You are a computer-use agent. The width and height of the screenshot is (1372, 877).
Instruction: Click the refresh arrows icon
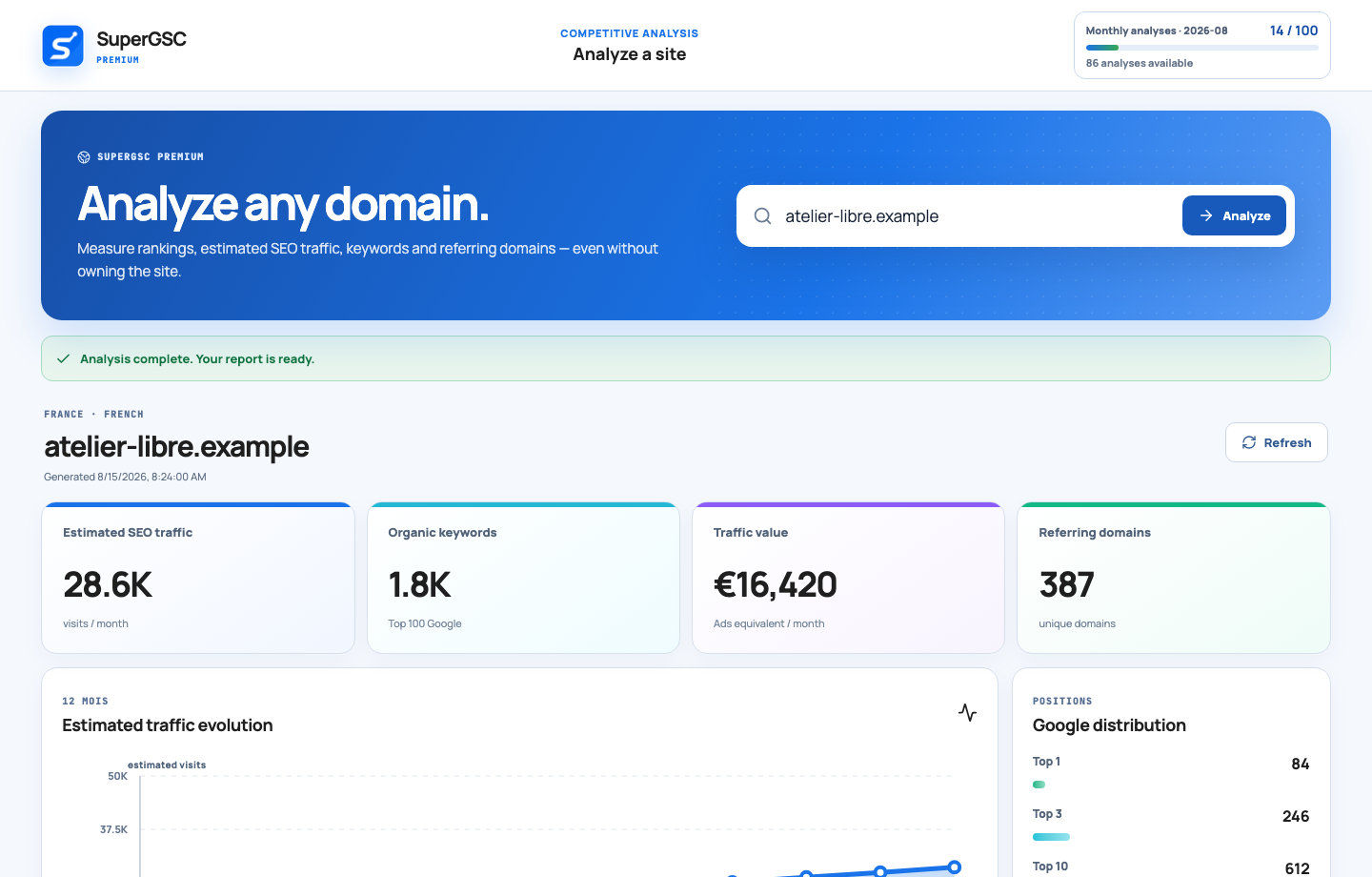pos(1249,442)
